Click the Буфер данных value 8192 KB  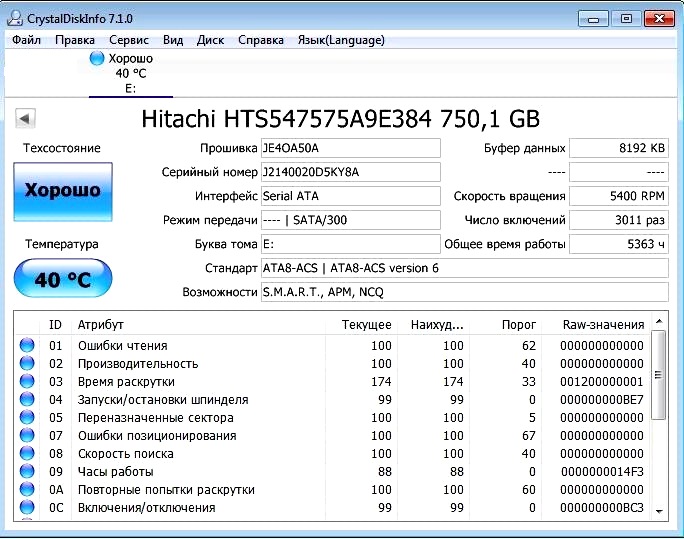click(x=619, y=148)
